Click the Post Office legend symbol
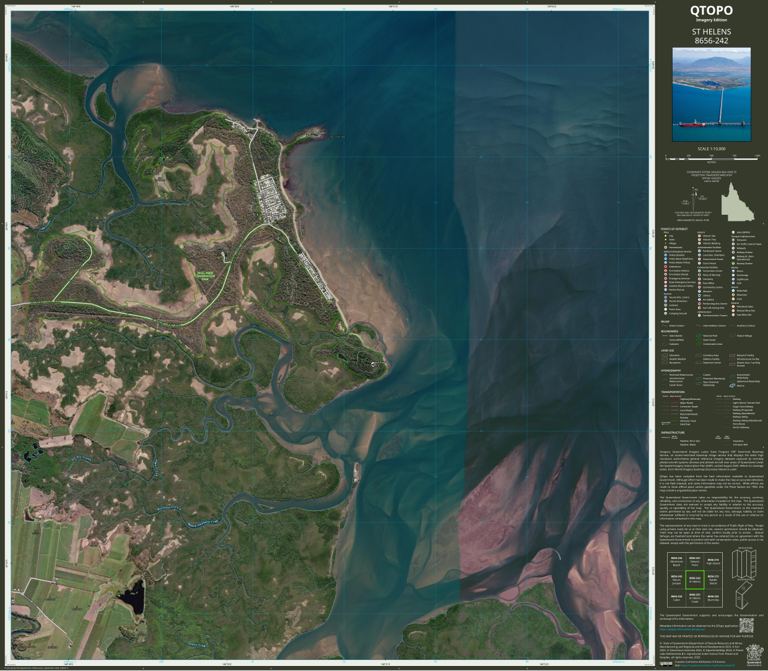Screen dimensions: 768x671 [699, 283]
